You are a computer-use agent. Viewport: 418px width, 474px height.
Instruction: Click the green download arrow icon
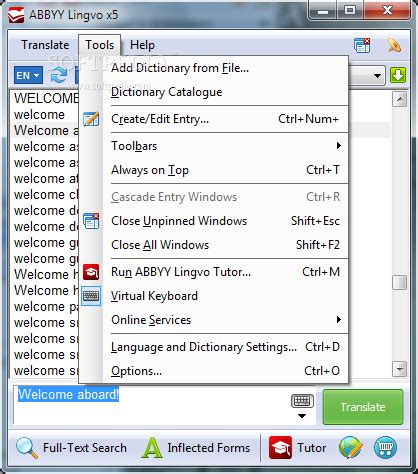398,75
